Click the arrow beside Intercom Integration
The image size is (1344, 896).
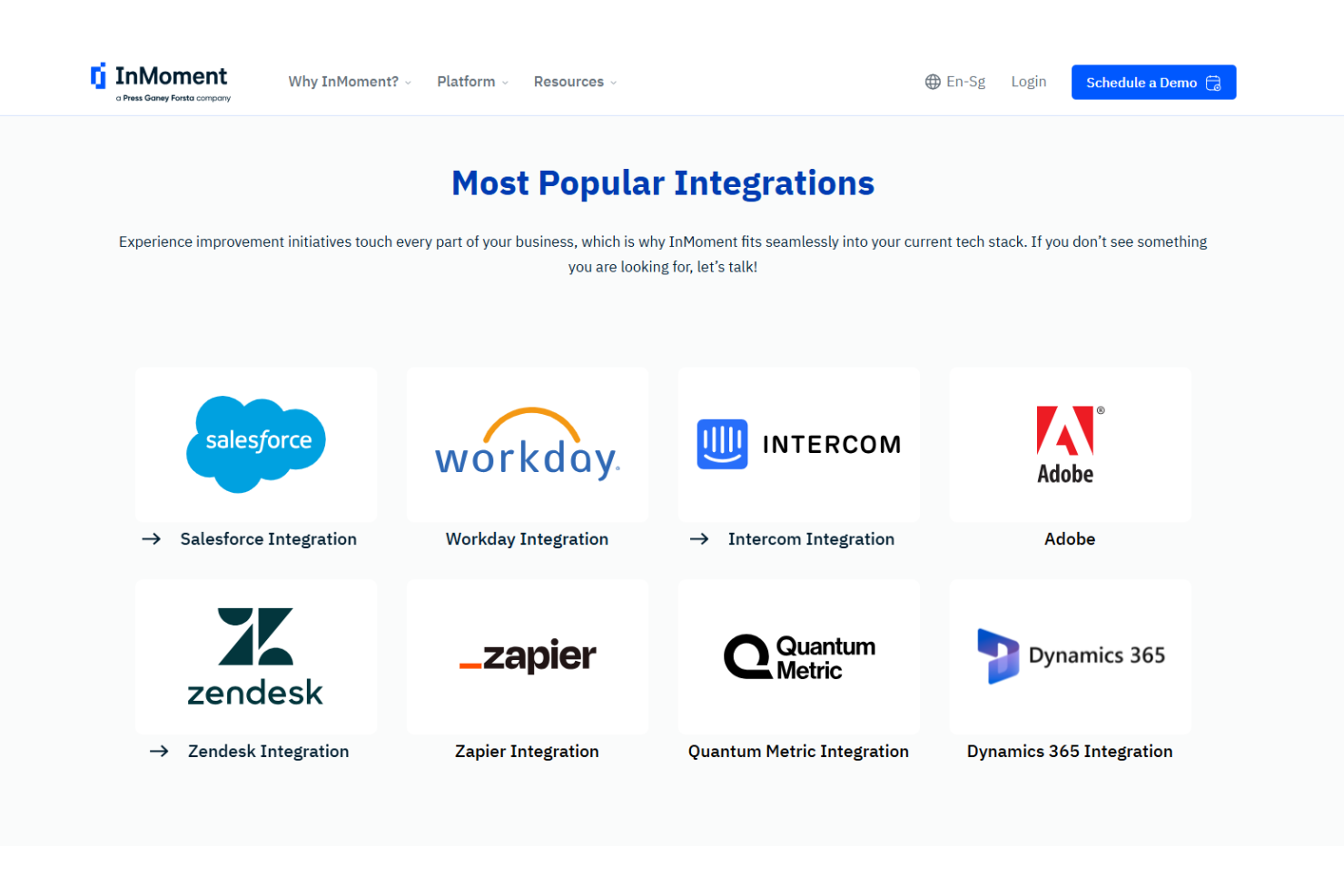tap(699, 539)
